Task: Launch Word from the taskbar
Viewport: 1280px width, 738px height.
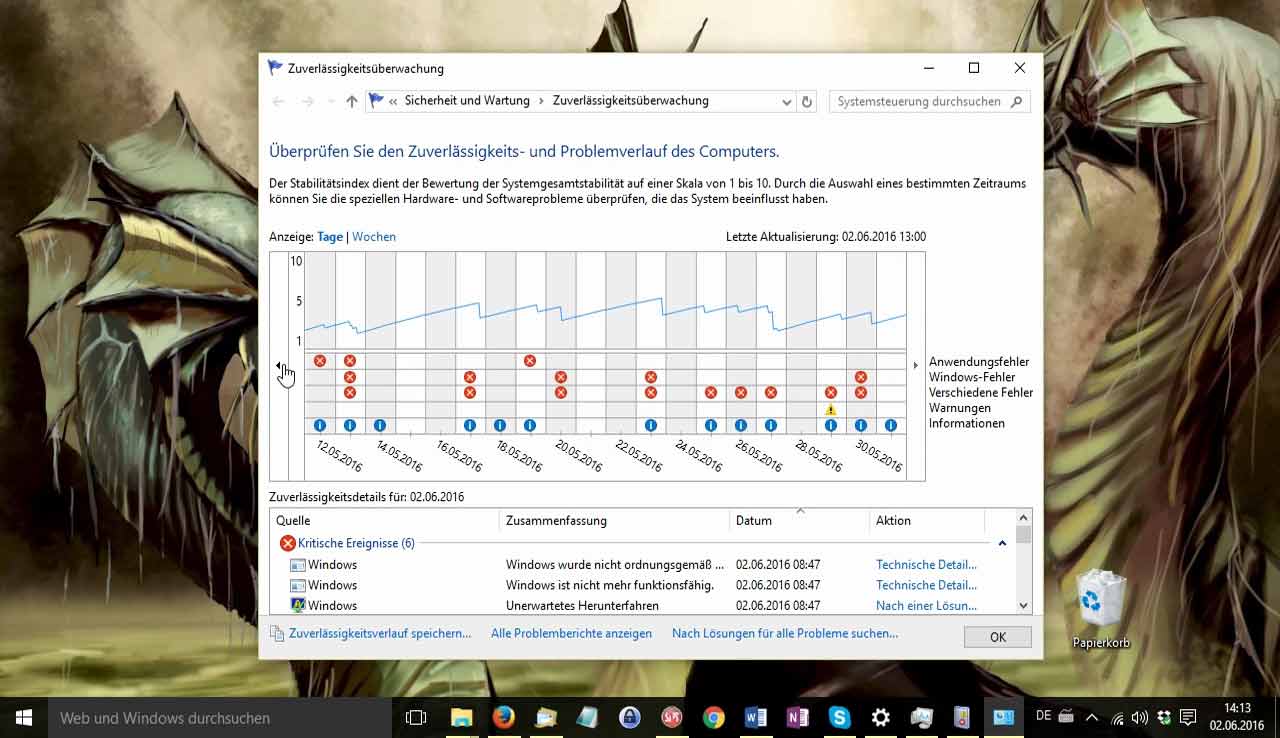Action: (755, 717)
